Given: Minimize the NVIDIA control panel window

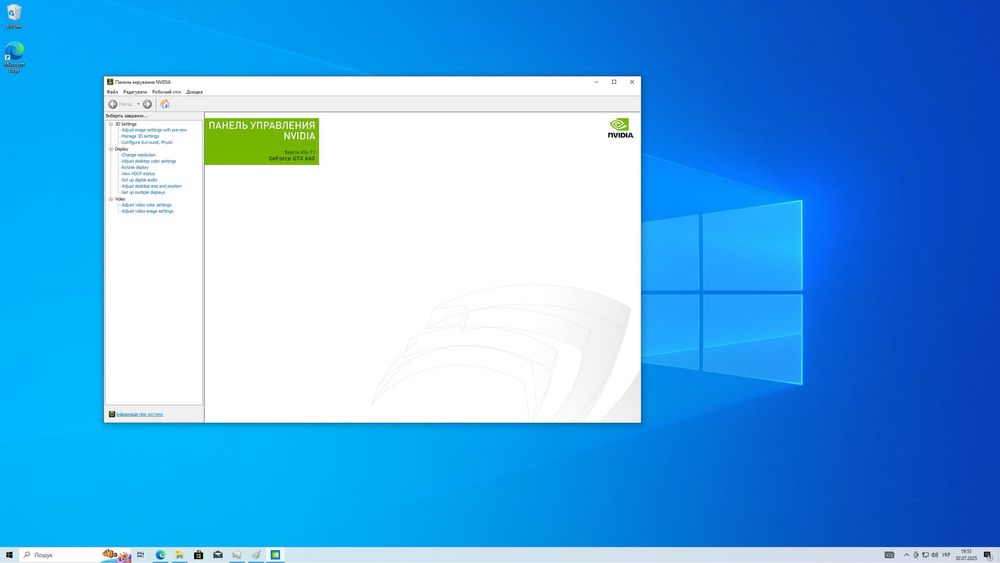Looking at the screenshot, I should coord(596,82).
